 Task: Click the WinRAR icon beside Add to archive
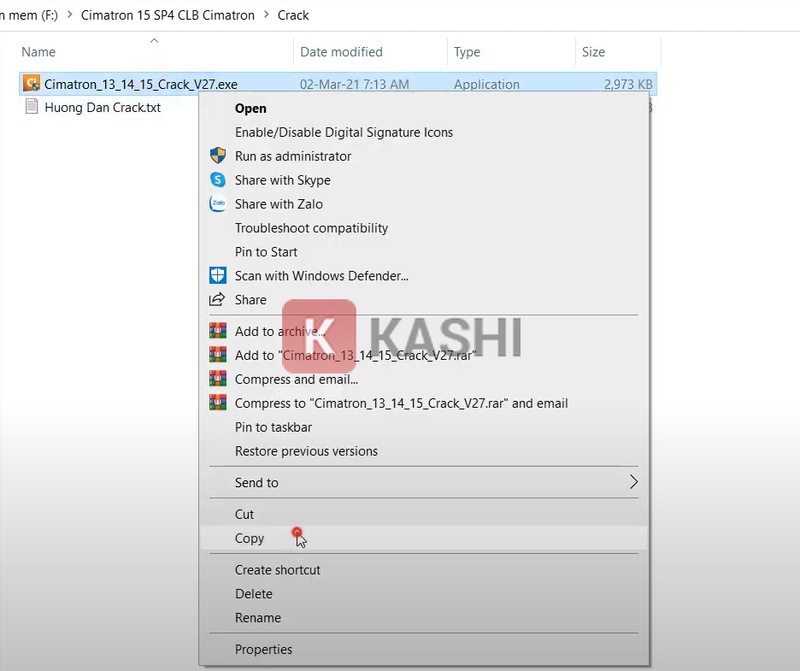[218, 331]
